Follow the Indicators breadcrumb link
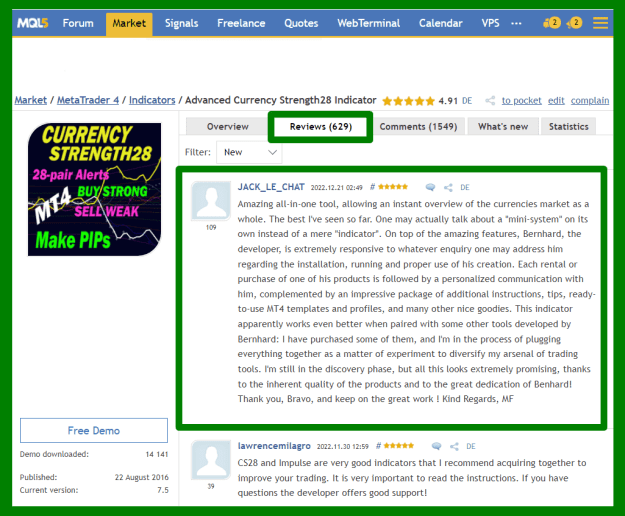This screenshot has width=625, height=516. pyautogui.click(x=152, y=100)
